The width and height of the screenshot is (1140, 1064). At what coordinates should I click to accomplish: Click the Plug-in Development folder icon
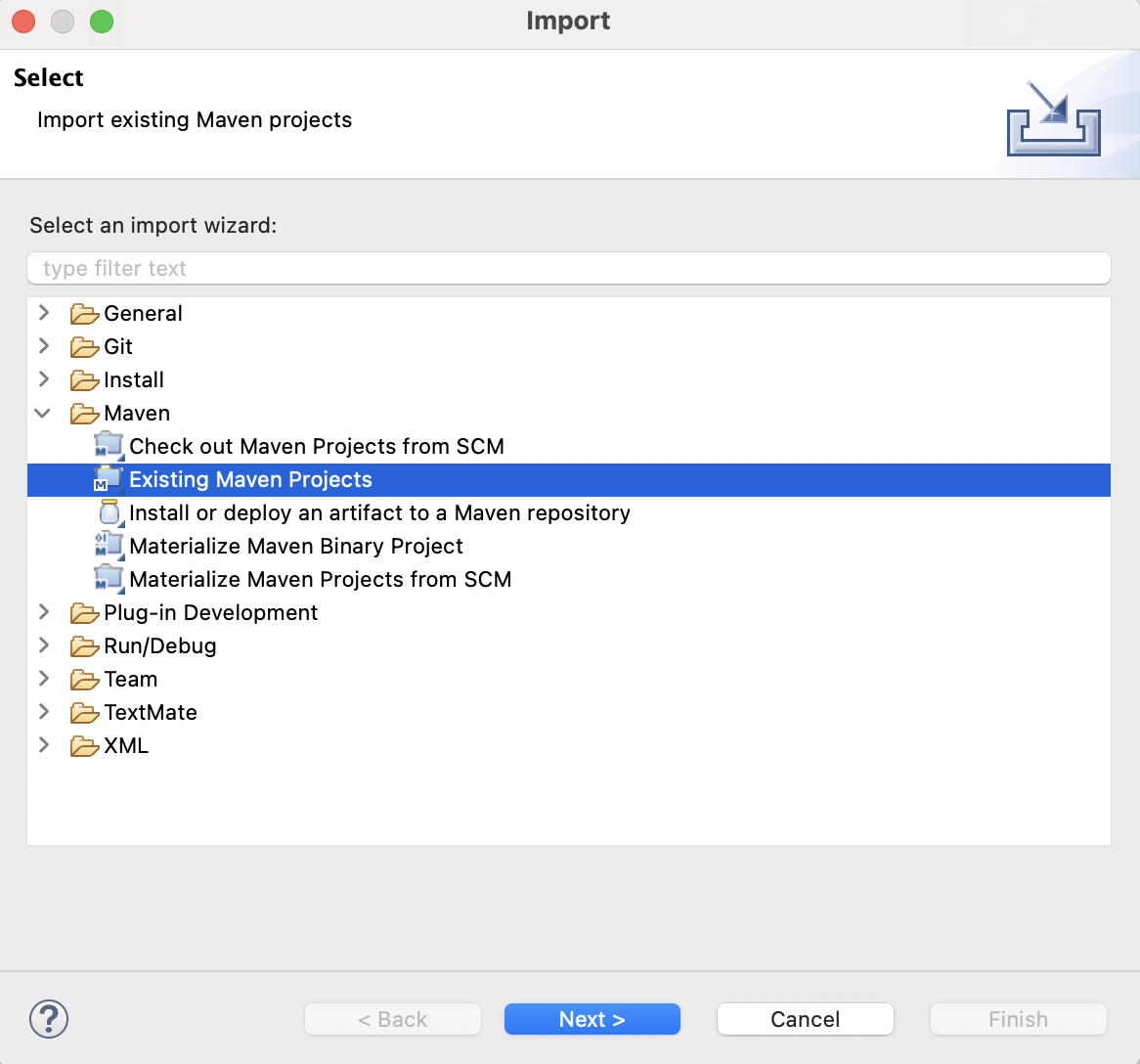click(x=85, y=612)
